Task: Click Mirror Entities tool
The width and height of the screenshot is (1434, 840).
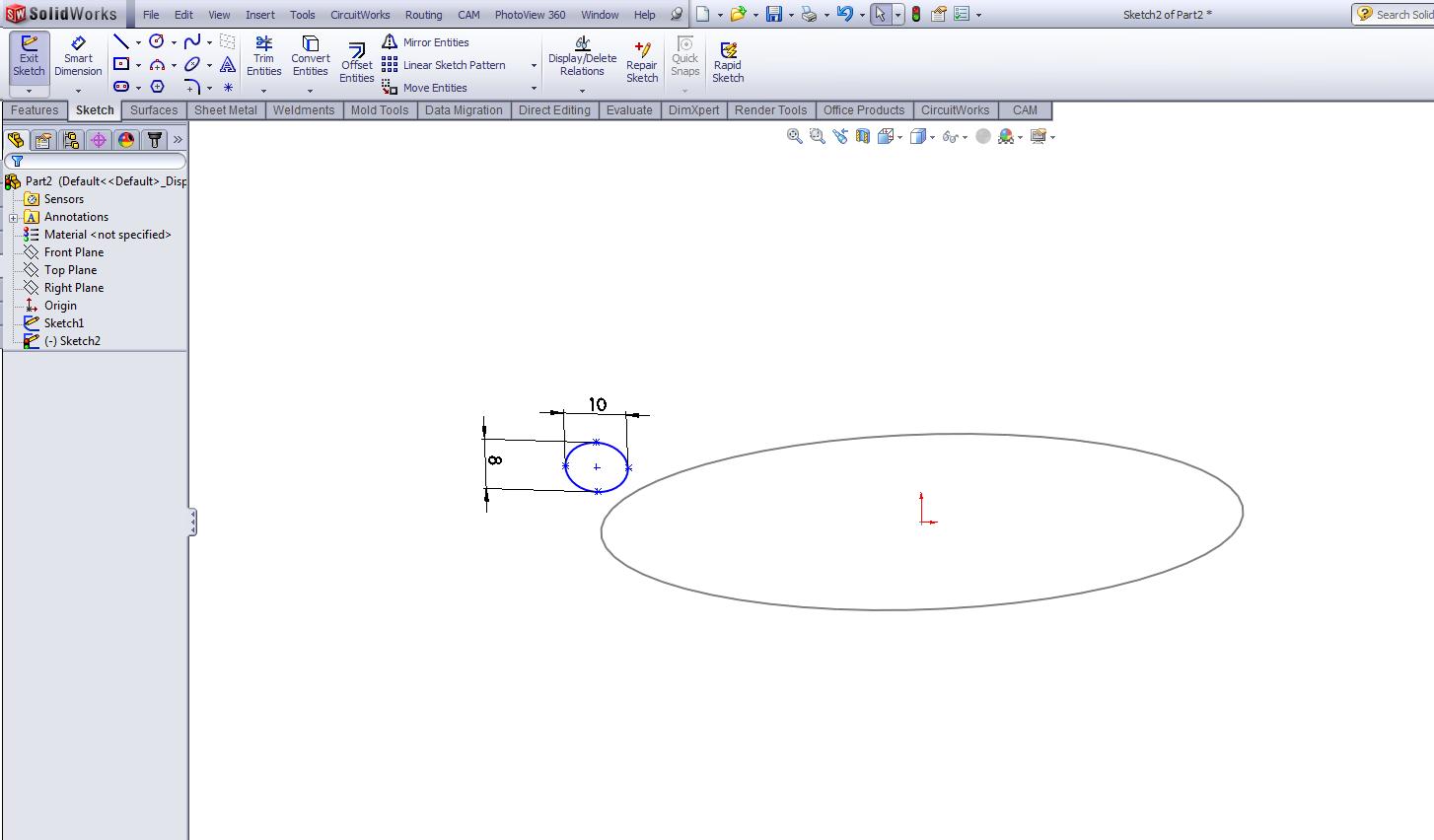Action: [x=425, y=42]
